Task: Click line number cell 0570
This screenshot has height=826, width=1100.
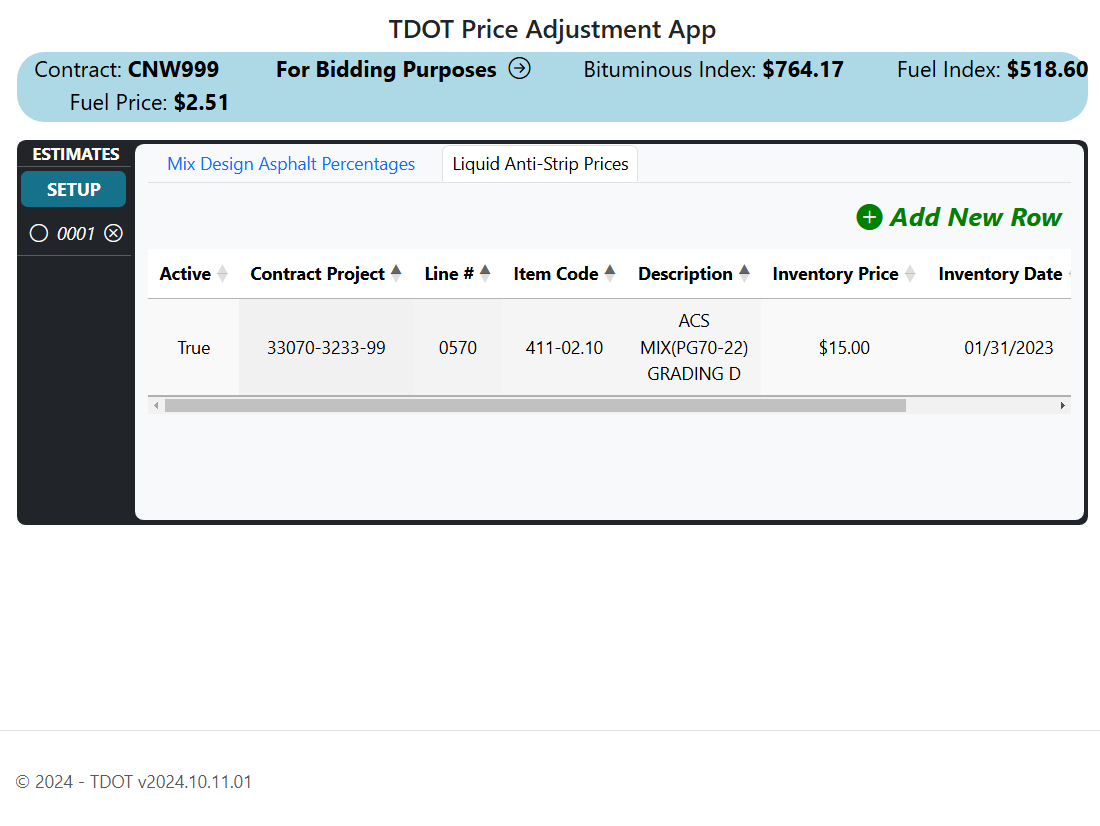Action: coord(457,347)
